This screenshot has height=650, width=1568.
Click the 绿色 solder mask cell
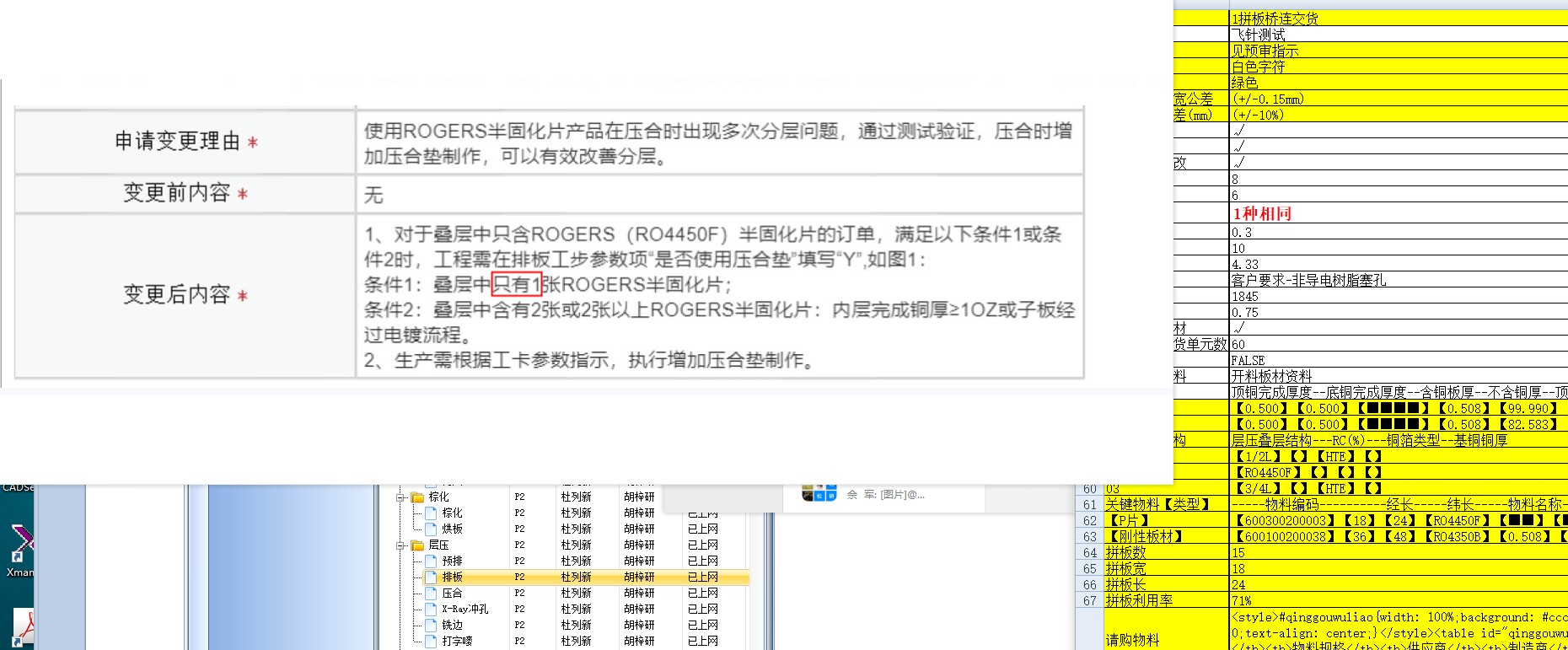(x=1399, y=83)
